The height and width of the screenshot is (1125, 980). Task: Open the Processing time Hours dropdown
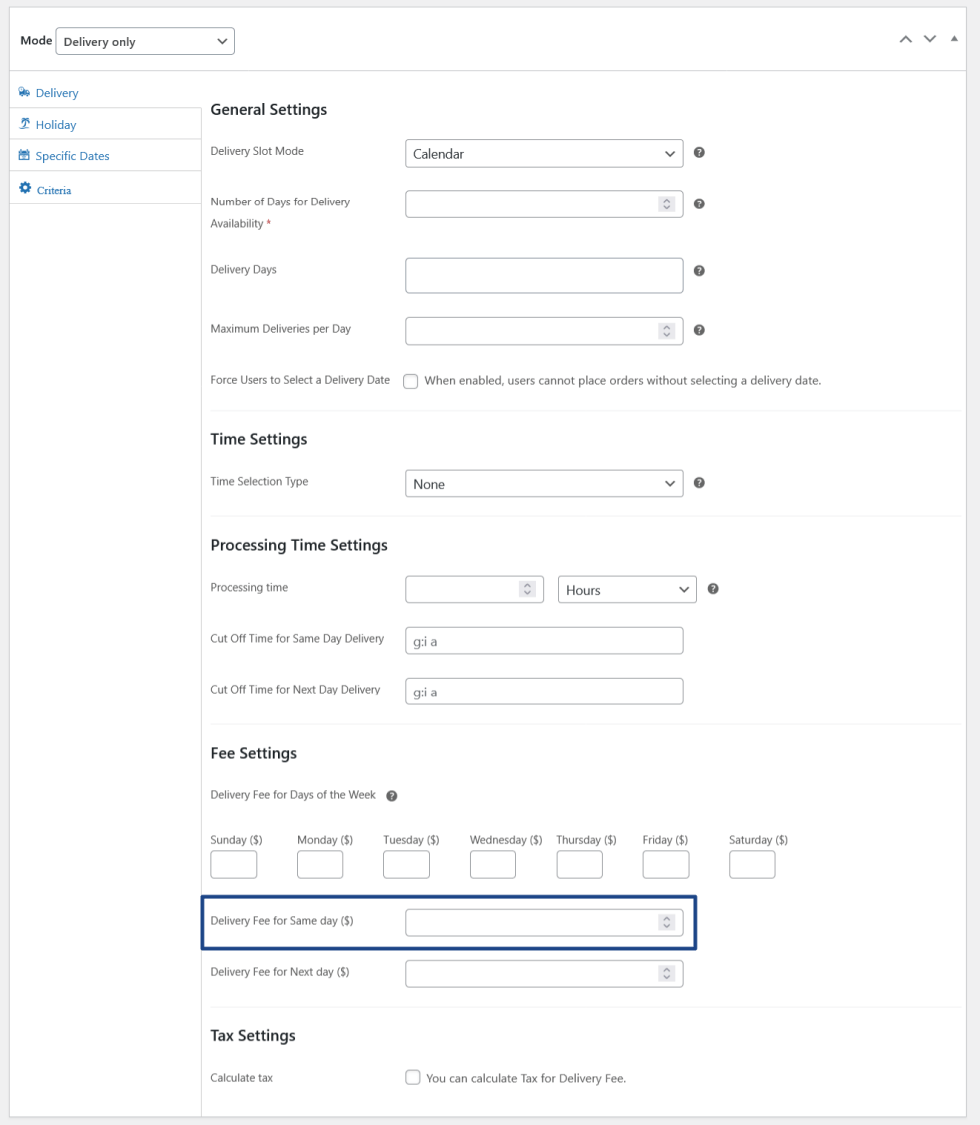[x=627, y=590]
